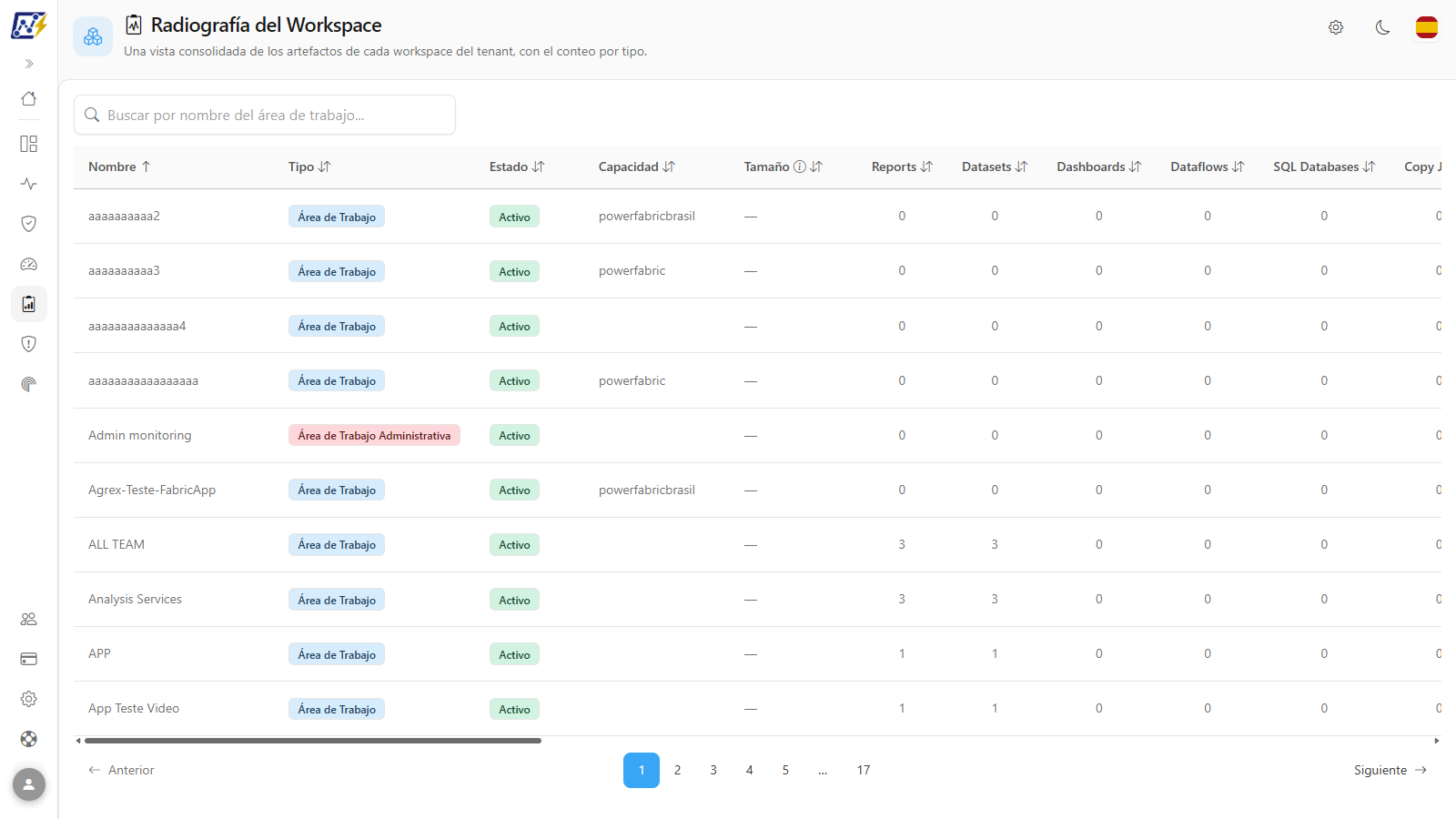
Task: Open the panels layout icon in sidebar
Action: point(29,144)
